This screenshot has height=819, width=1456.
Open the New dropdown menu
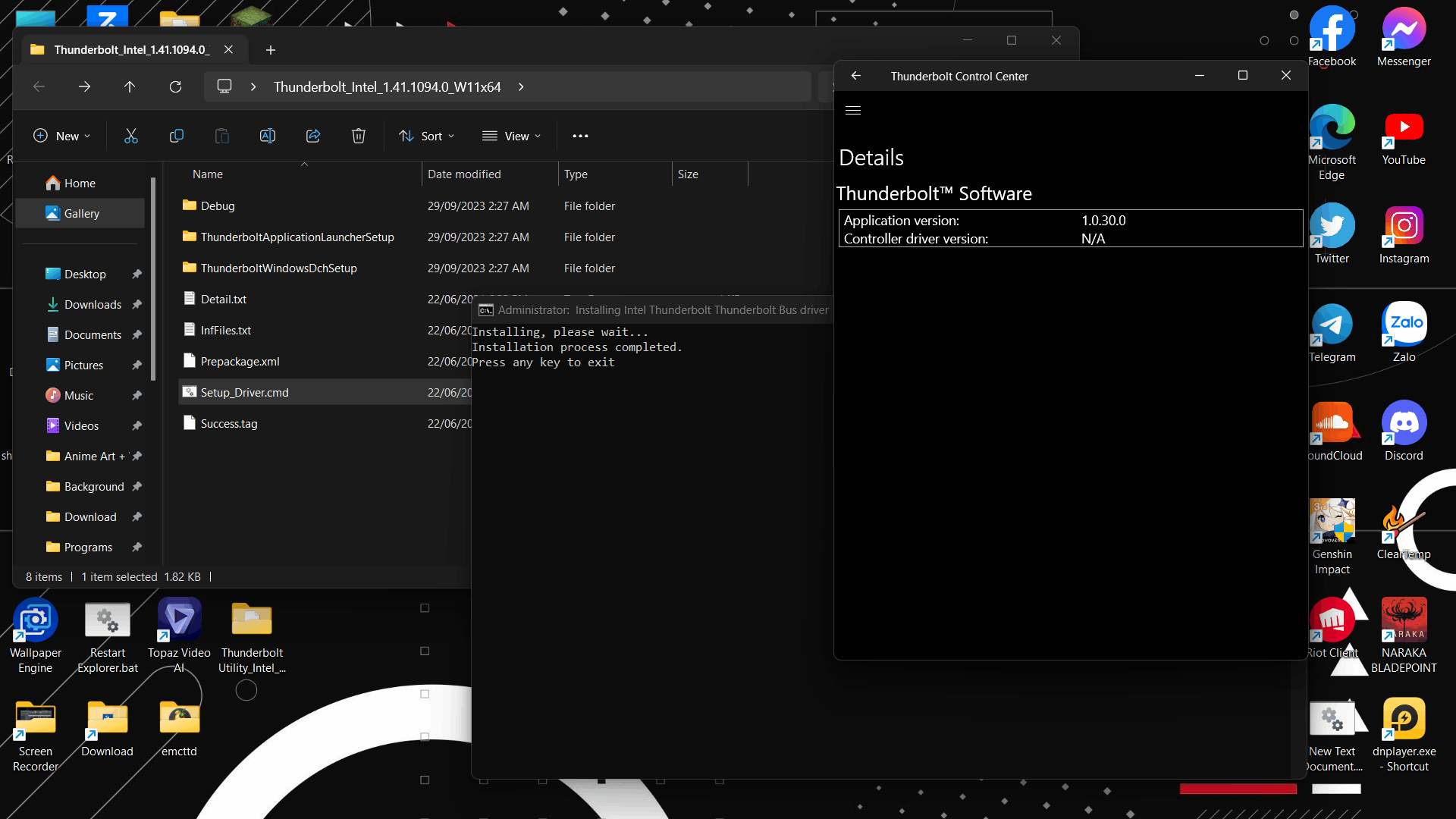62,136
